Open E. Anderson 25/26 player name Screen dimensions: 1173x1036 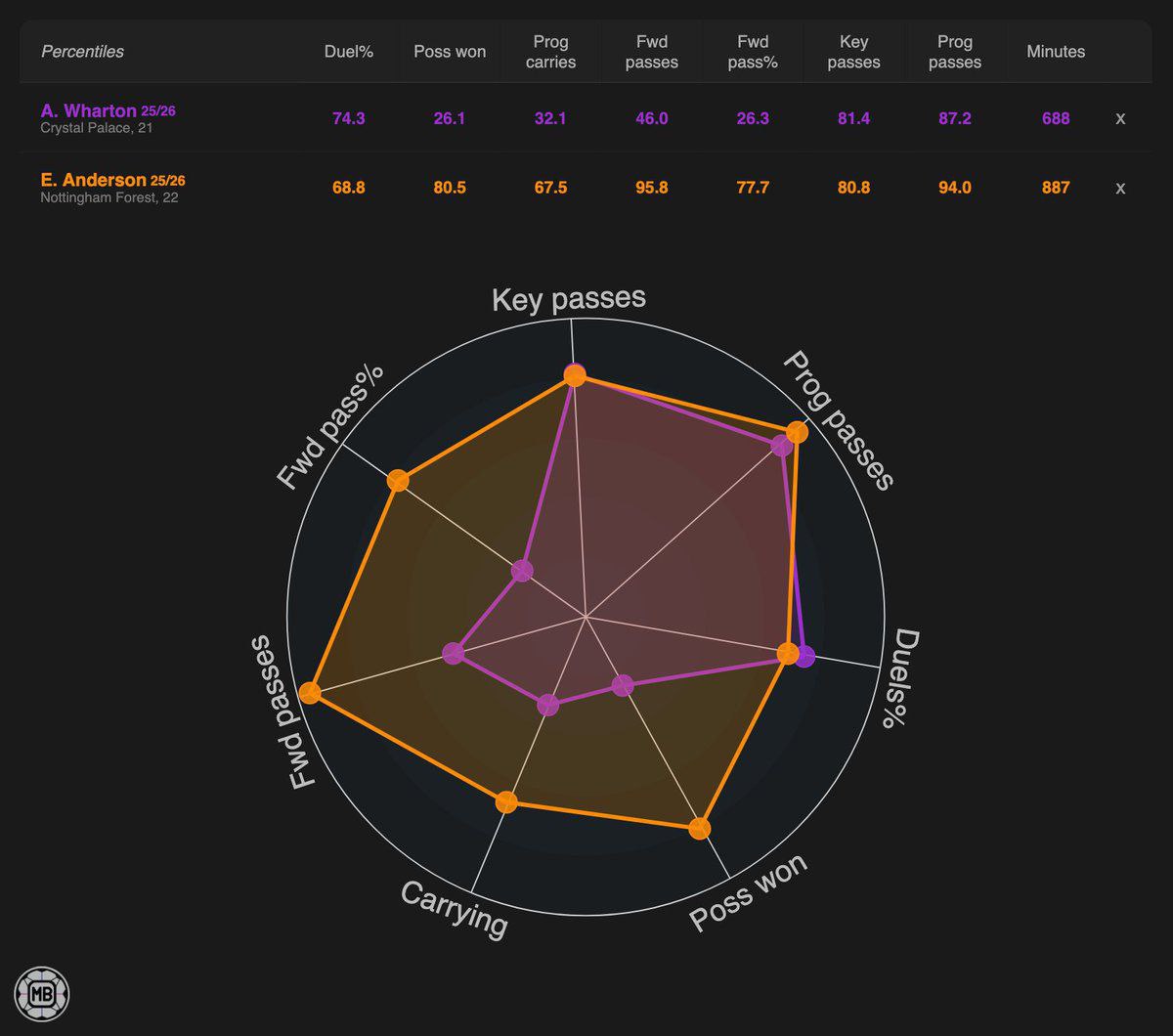113,180
